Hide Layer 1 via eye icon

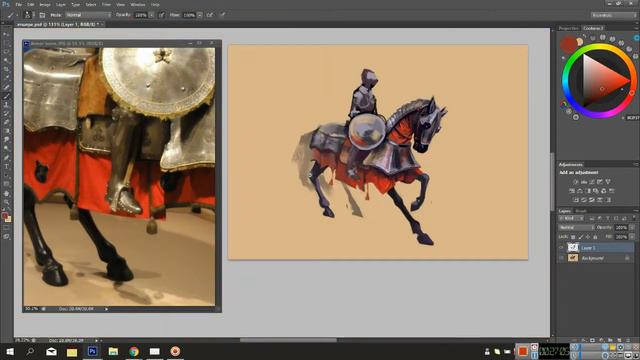(x=562, y=248)
